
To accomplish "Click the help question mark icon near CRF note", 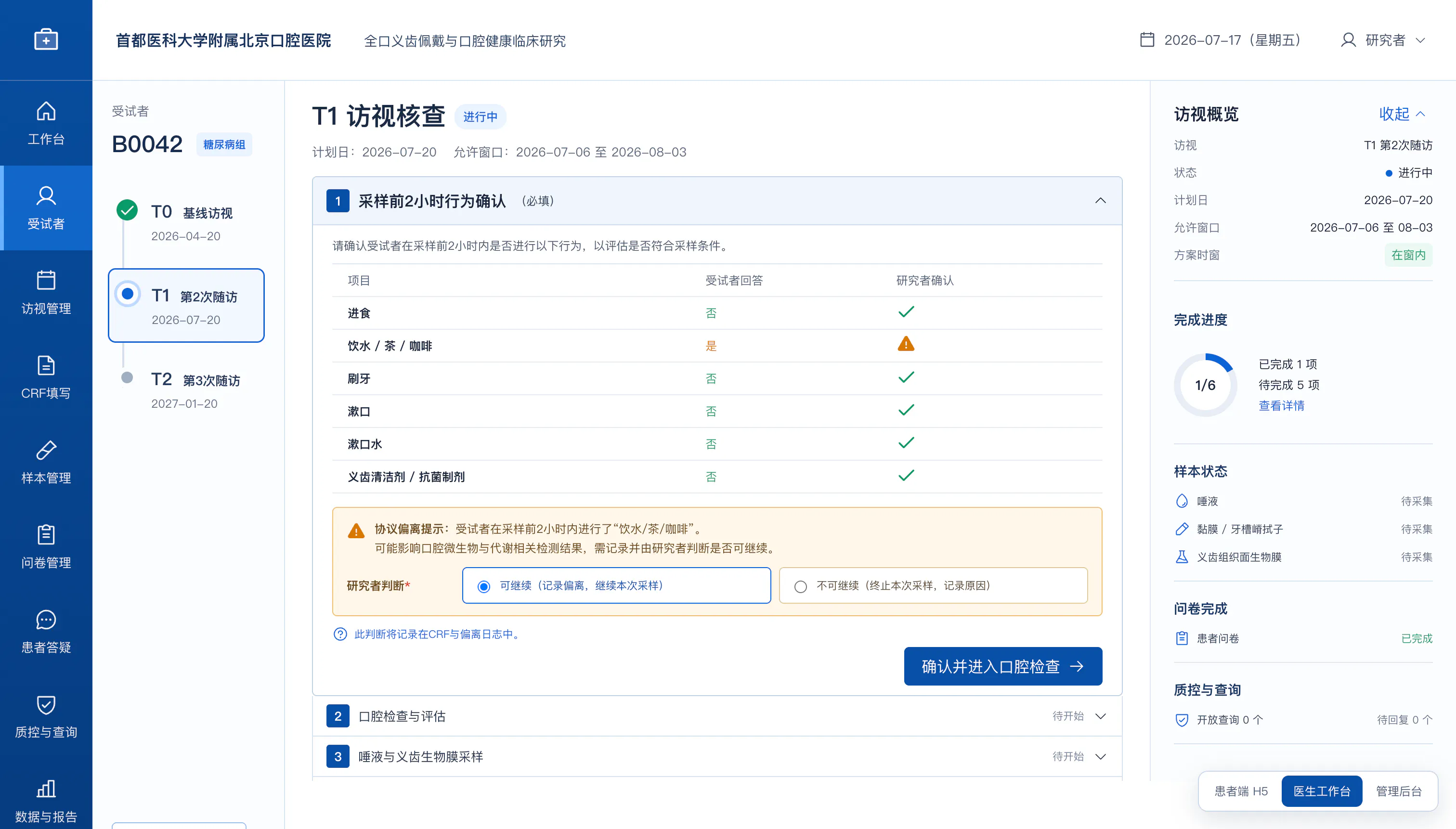I will coord(340,635).
